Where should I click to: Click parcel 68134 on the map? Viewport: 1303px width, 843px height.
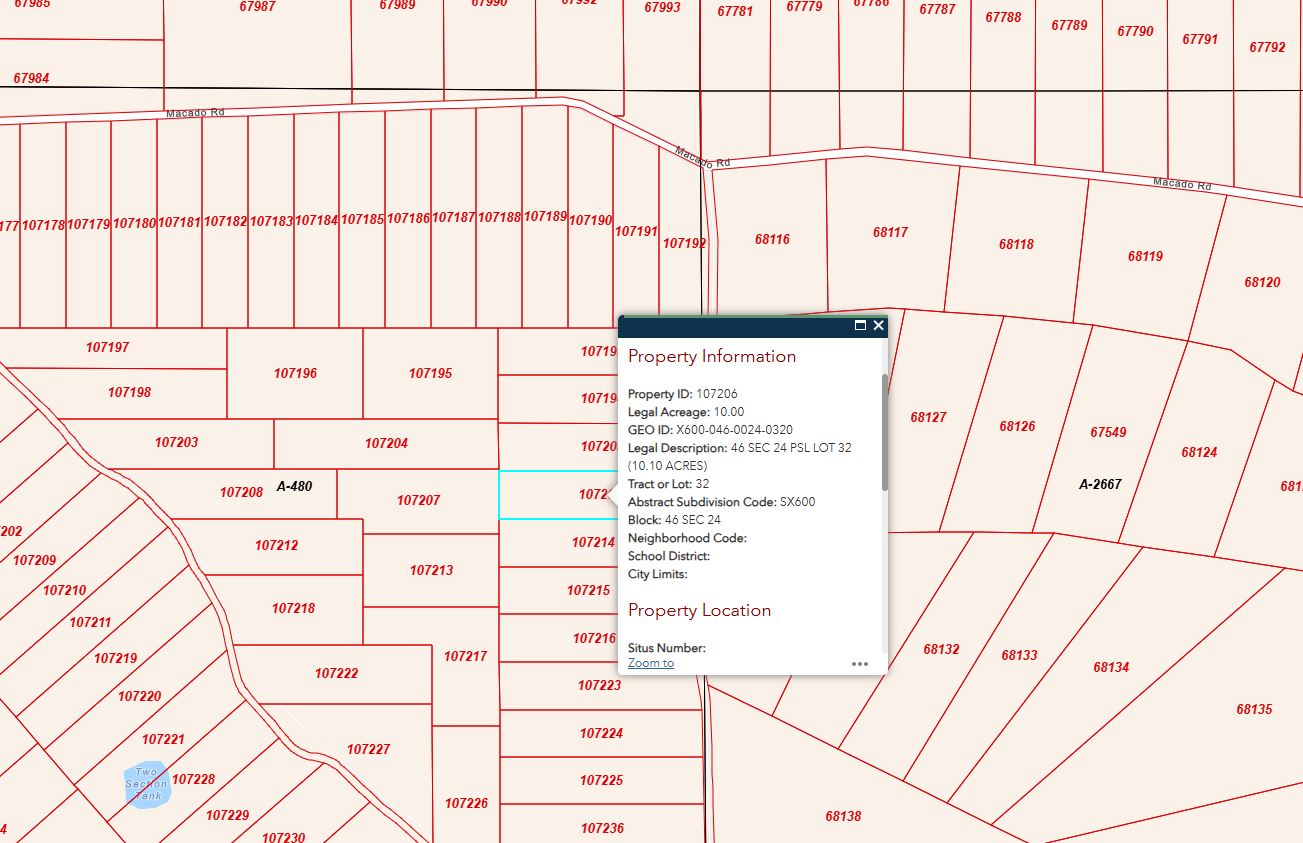tap(1110, 667)
